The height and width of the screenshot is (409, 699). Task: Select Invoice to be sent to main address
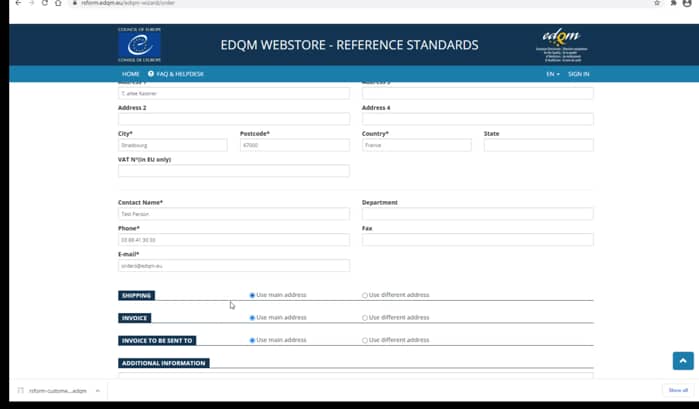coord(252,340)
